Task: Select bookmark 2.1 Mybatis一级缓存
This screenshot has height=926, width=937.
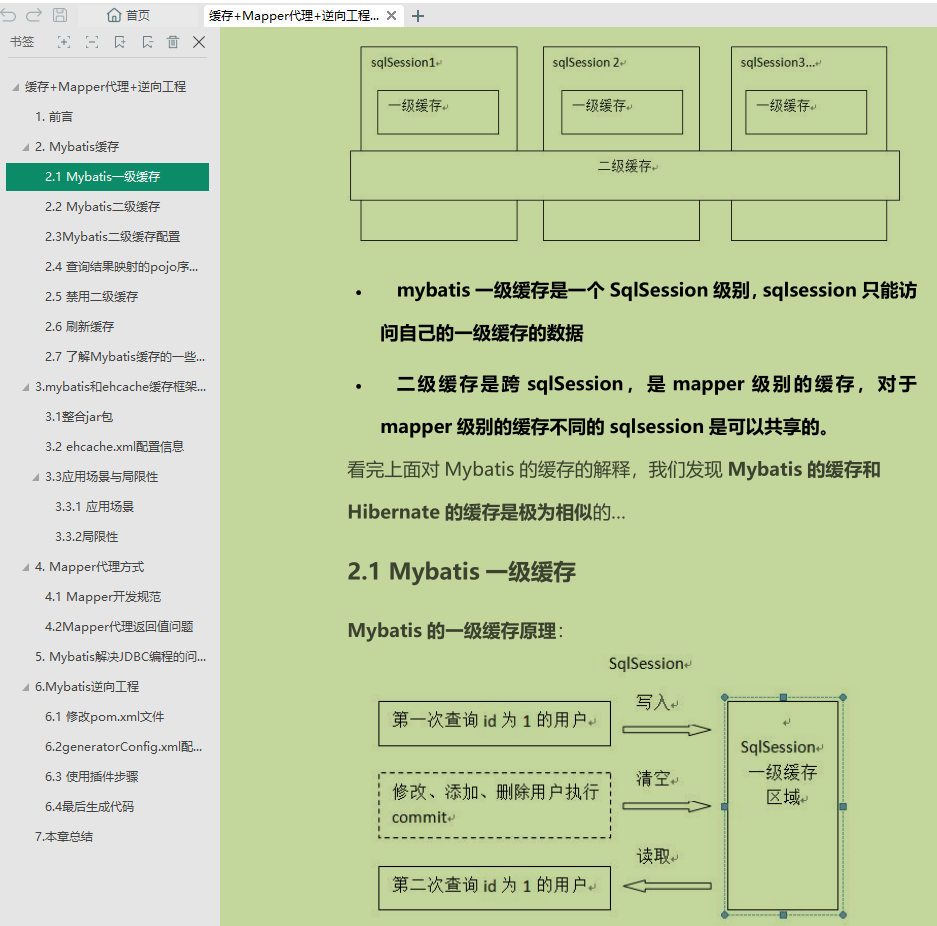Action: 107,177
